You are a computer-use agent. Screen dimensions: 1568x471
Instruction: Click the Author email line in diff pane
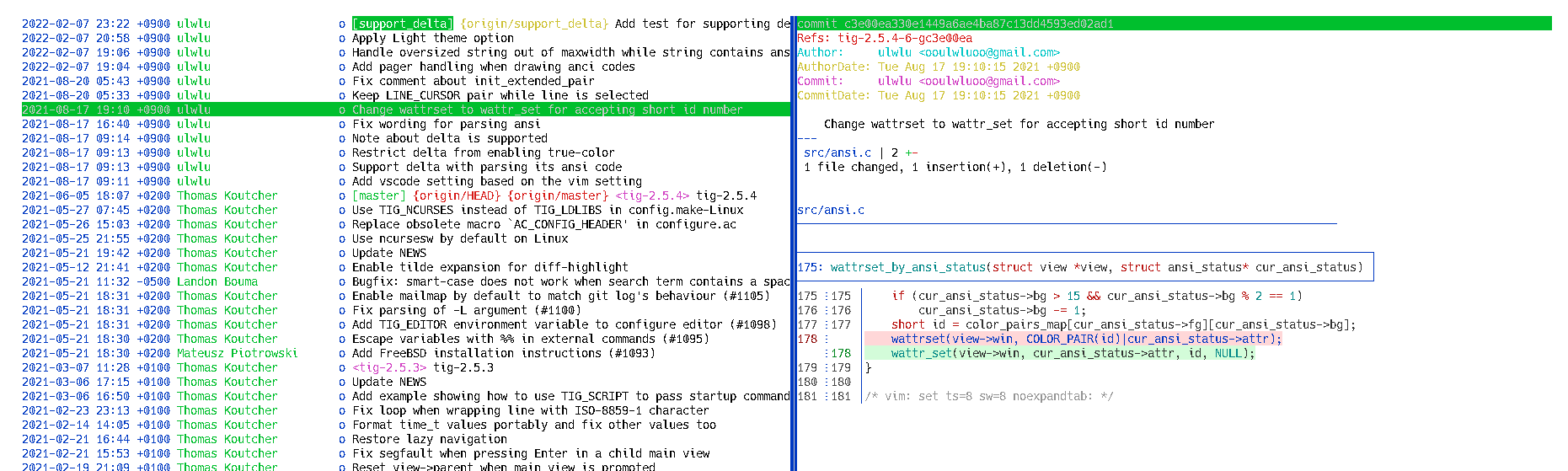tap(928, 52)
